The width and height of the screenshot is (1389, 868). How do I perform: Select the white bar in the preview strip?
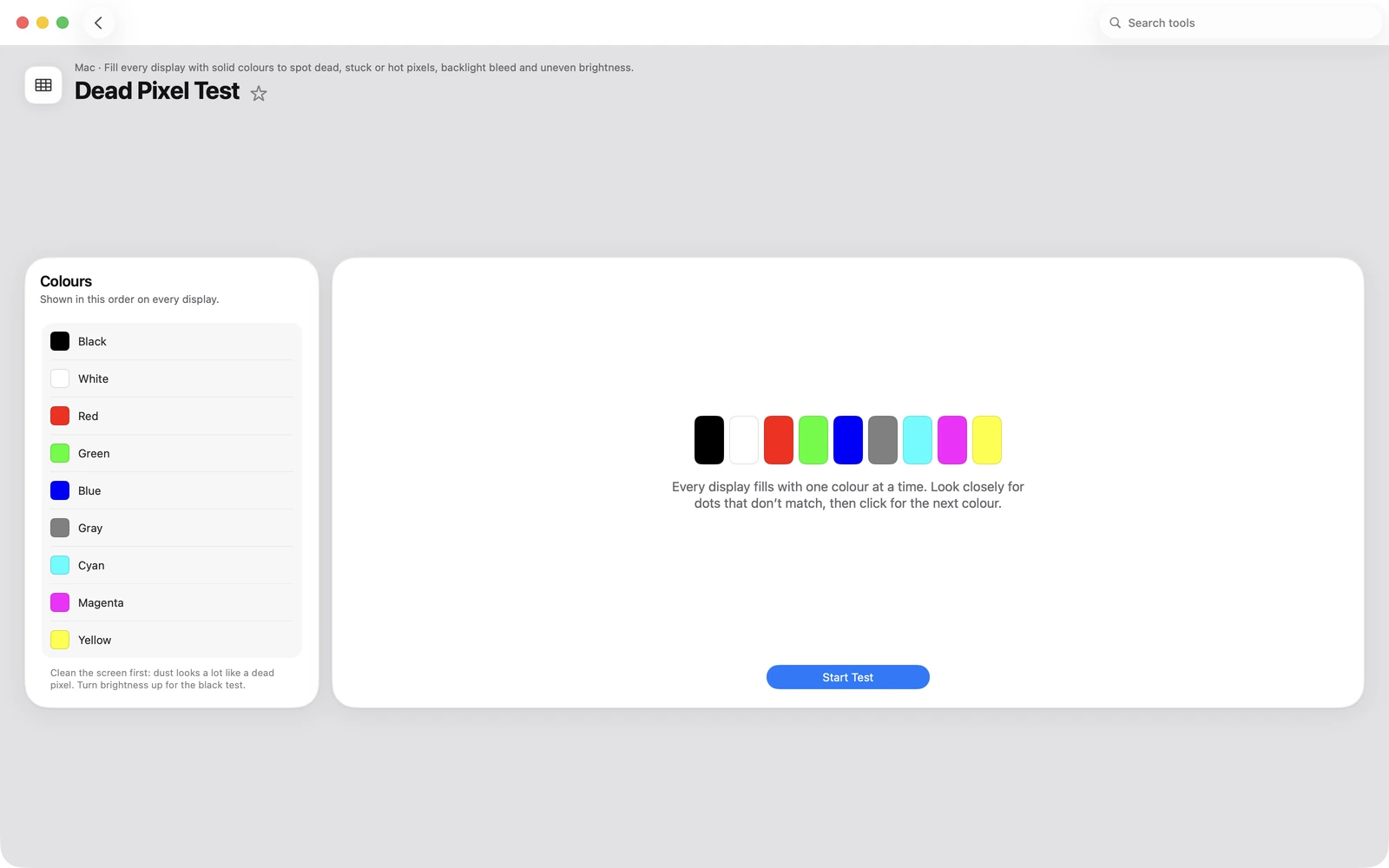tap(744, 440)
